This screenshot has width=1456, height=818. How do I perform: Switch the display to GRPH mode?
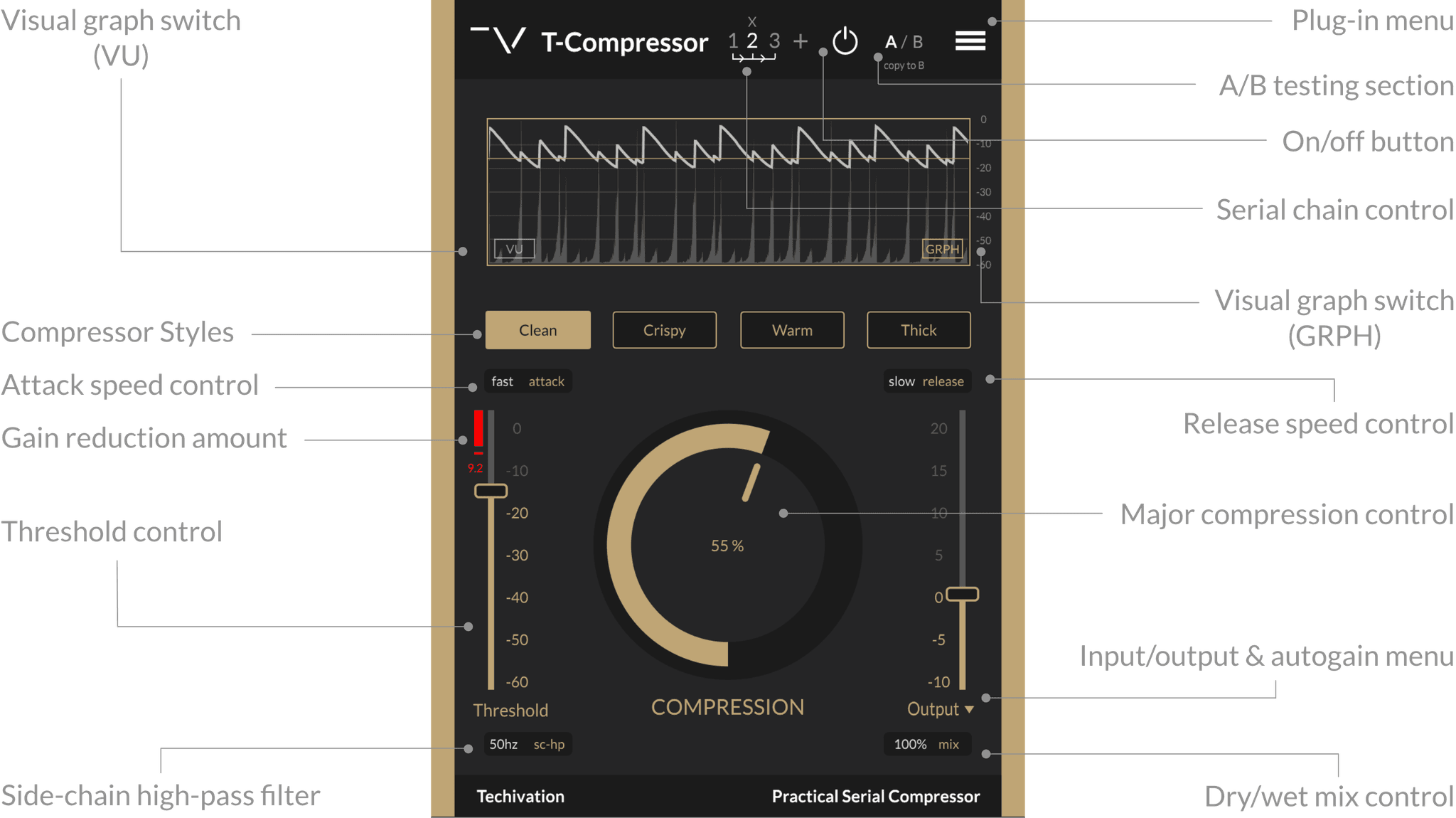tap(942, 249)
